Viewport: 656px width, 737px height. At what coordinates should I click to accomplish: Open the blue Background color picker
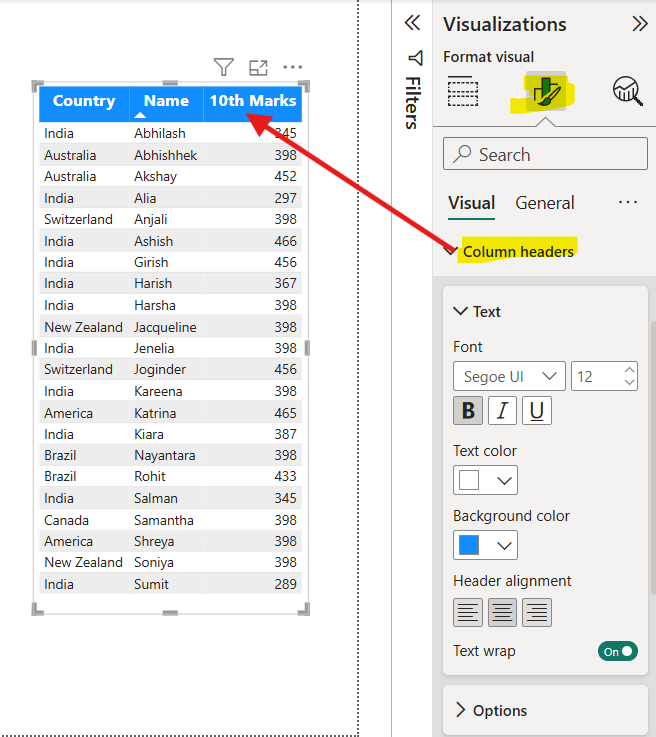(x=485, y=546)
